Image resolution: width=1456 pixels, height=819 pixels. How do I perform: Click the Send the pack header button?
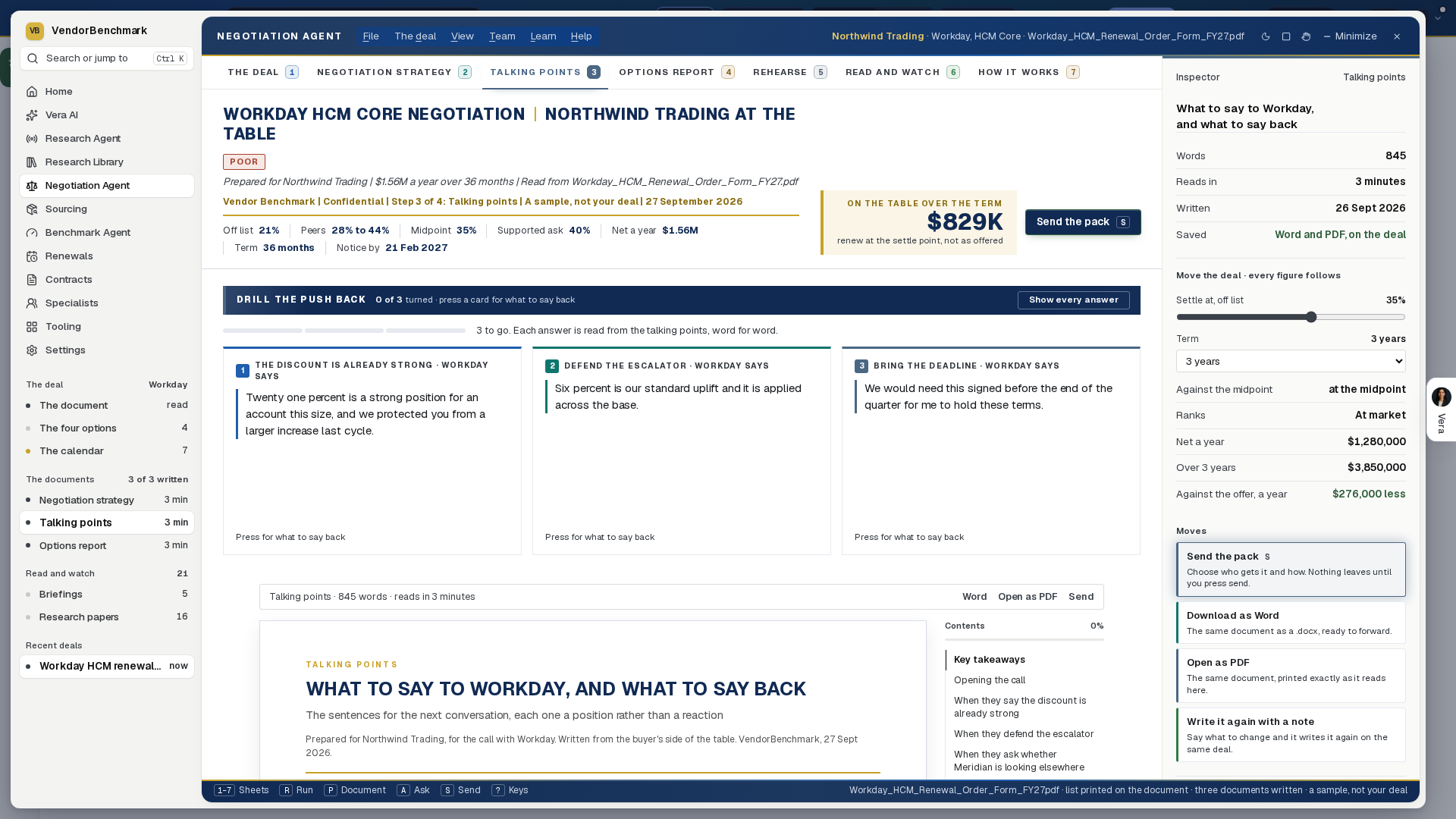pos(1083,222)
